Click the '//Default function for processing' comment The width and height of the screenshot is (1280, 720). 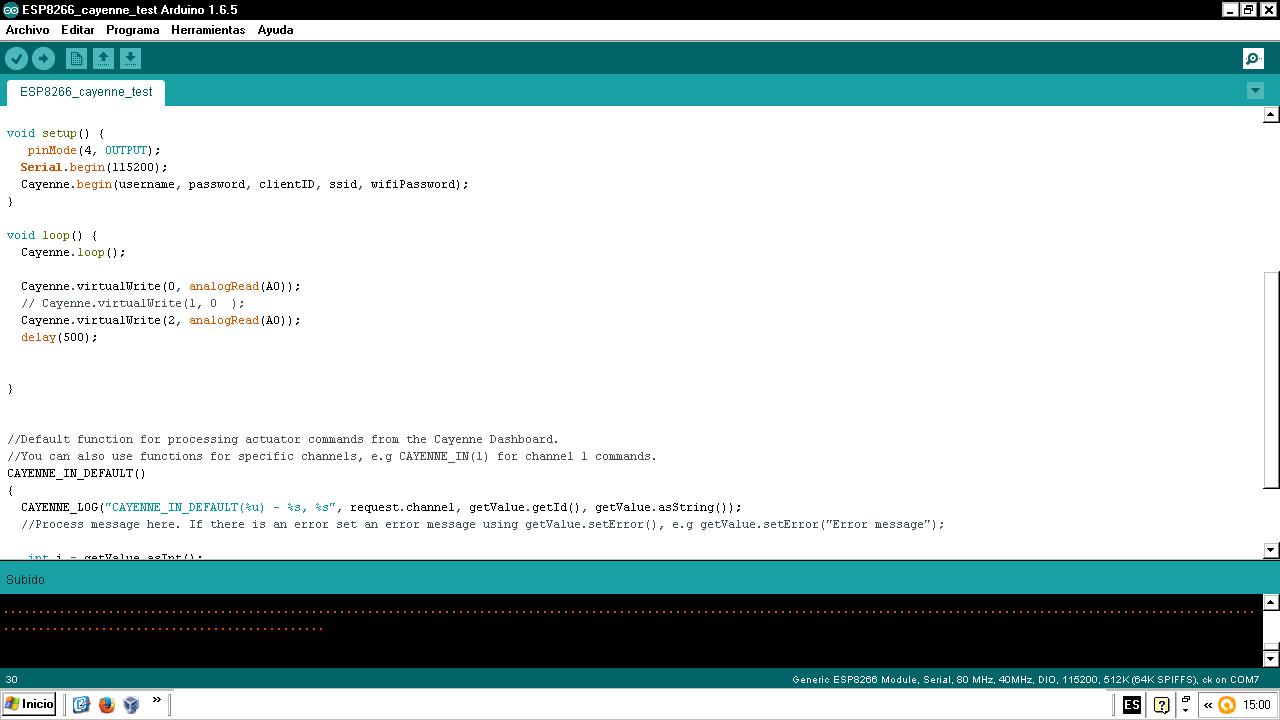283,439
